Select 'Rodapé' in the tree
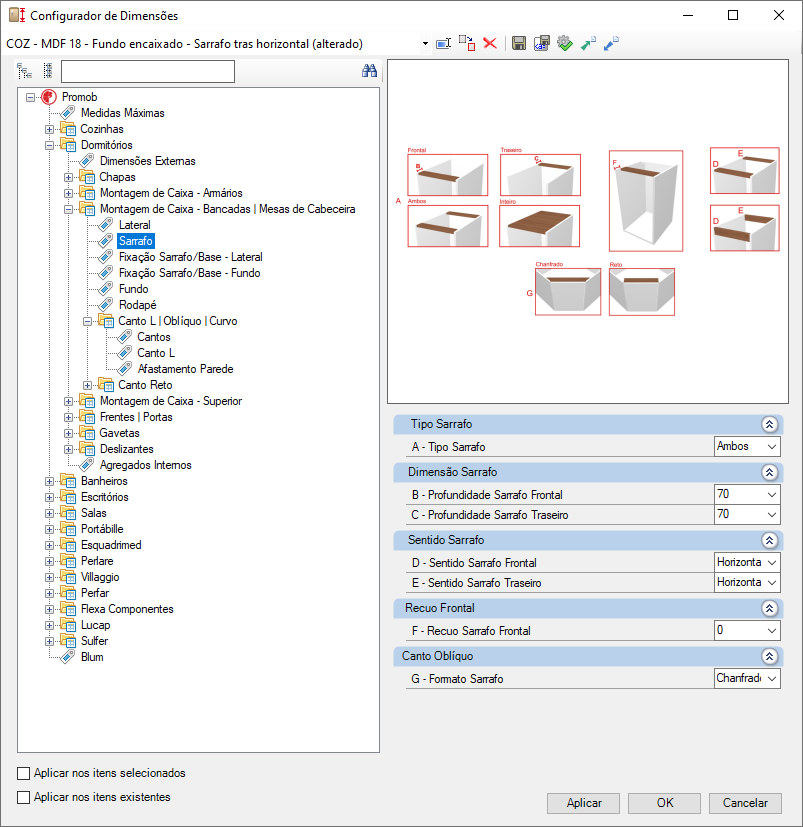Screen dimensions: 803x827 pos(137,305)
